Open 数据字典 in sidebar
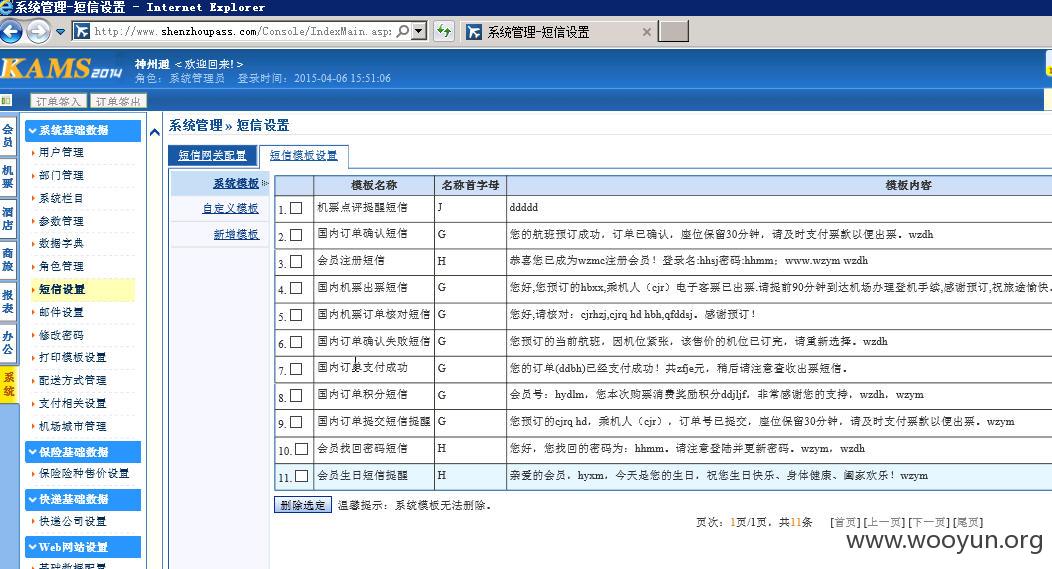This screenshot has width=1052, height=569. coord(61,244)
